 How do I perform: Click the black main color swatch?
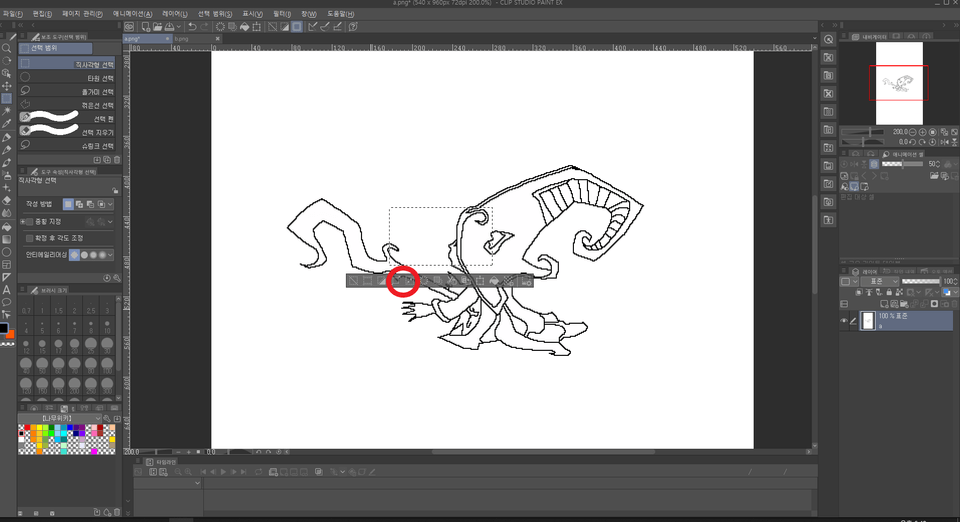[4, 328]
